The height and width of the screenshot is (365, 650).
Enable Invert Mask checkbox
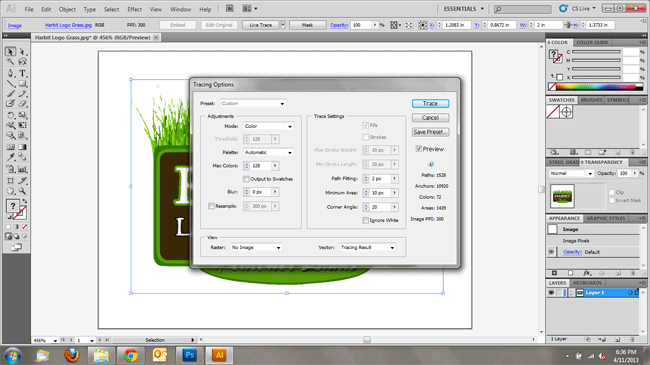click(x=611, y=200)
